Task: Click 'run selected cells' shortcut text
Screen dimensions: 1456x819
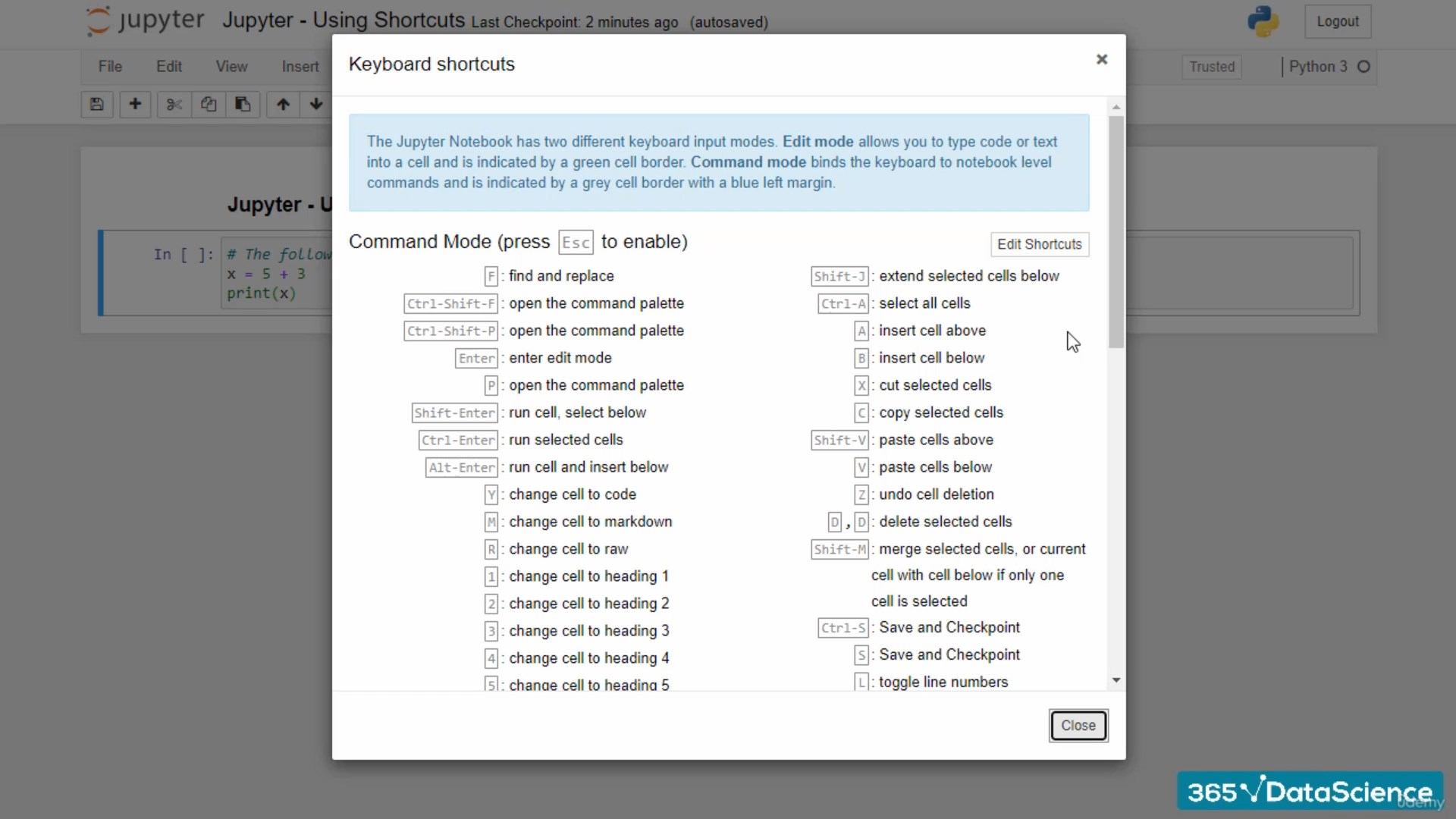Action: [566, 440]
